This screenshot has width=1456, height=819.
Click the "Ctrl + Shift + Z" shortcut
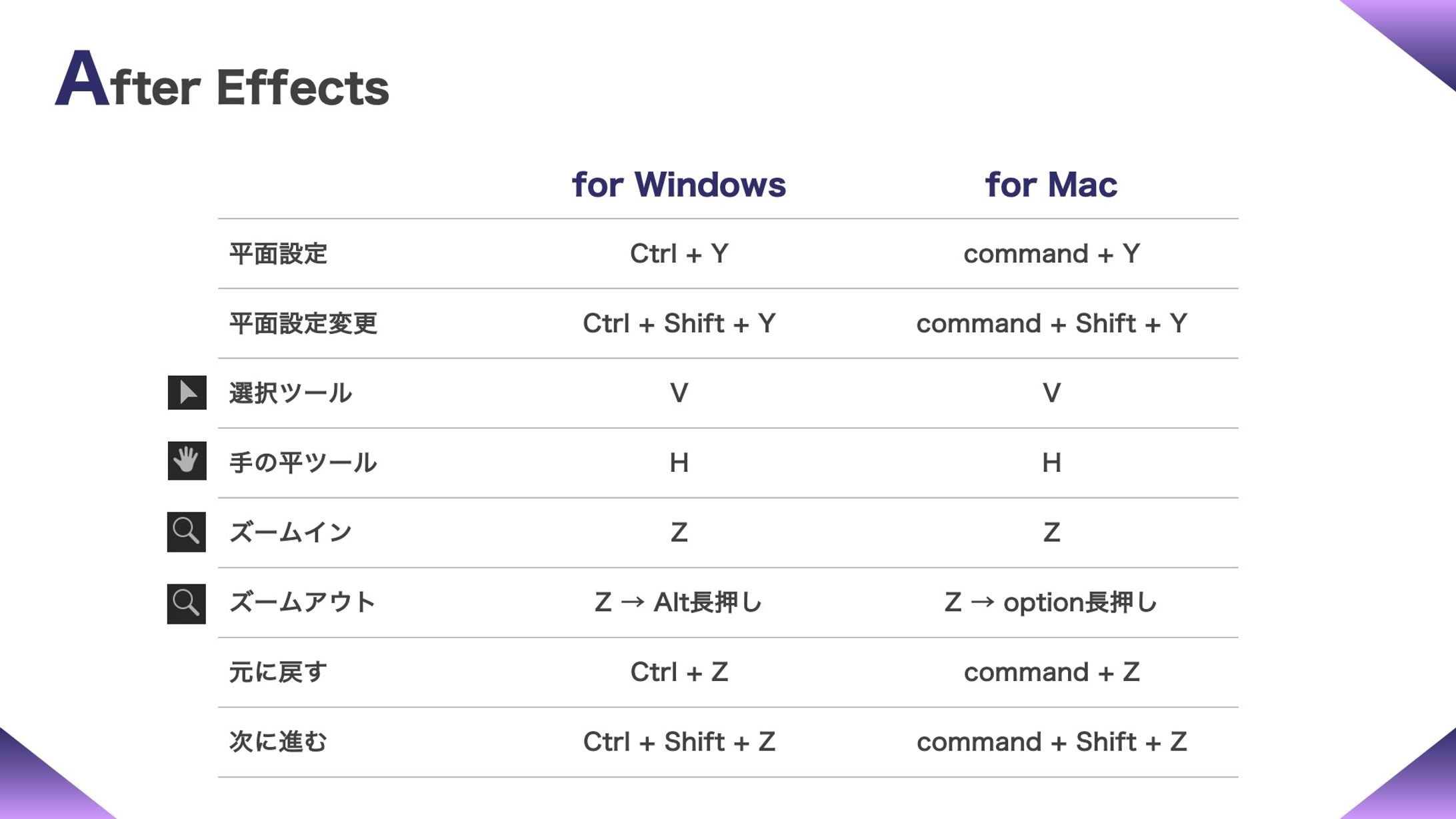coord(679,742)
